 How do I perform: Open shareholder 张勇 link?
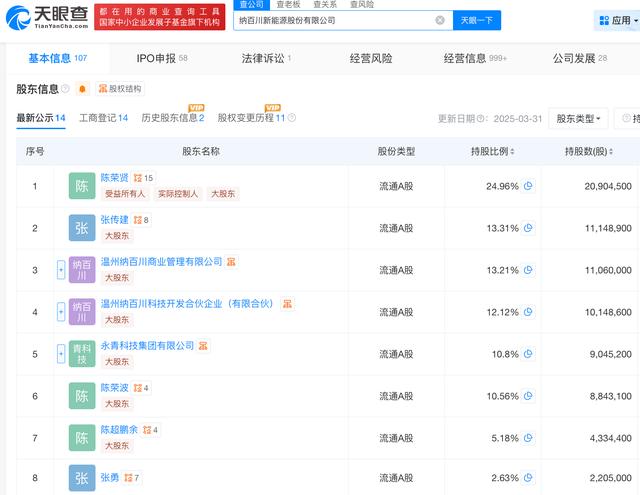click(110, 477)
